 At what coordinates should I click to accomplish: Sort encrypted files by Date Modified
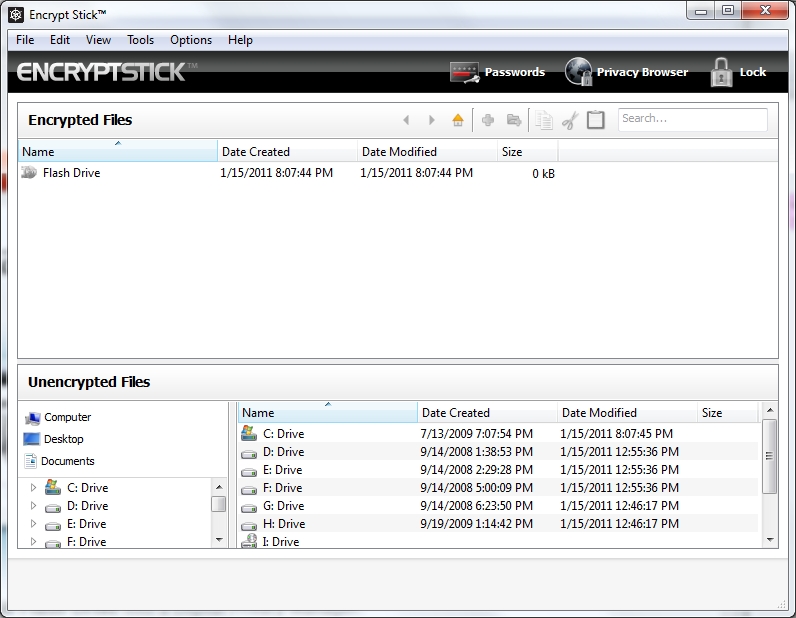pos(427,151)
